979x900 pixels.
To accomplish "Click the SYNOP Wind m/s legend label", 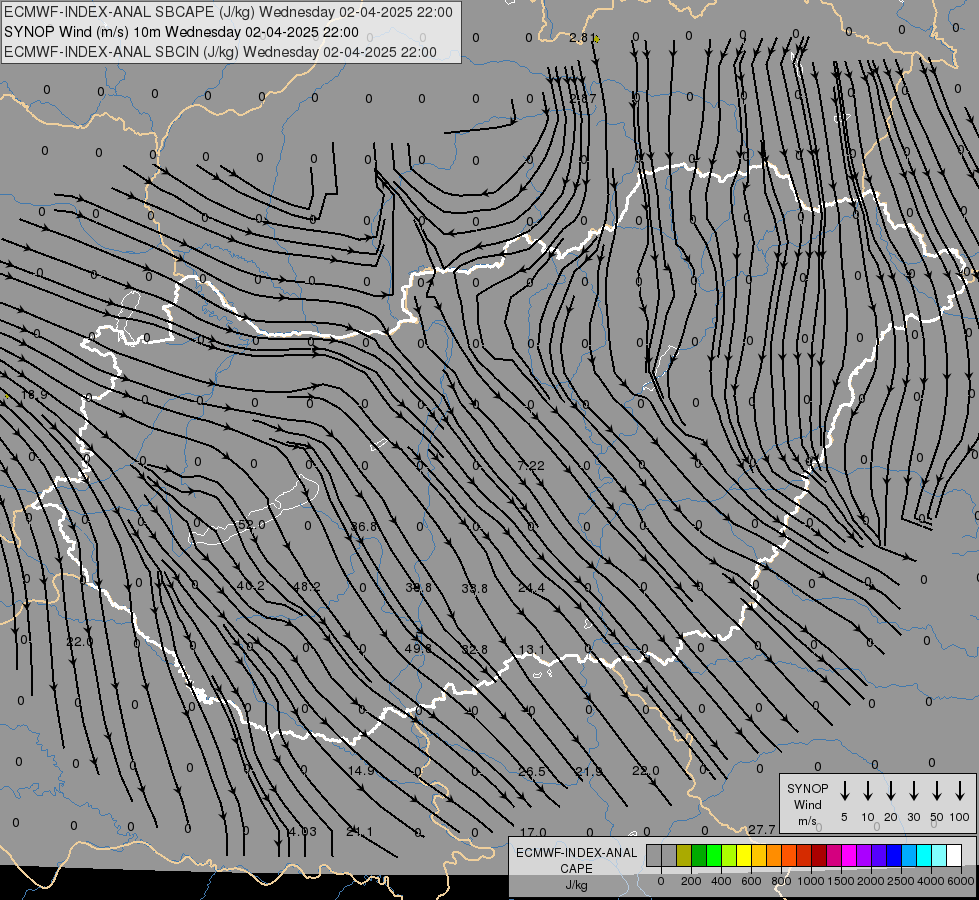I will click(807, 804).
